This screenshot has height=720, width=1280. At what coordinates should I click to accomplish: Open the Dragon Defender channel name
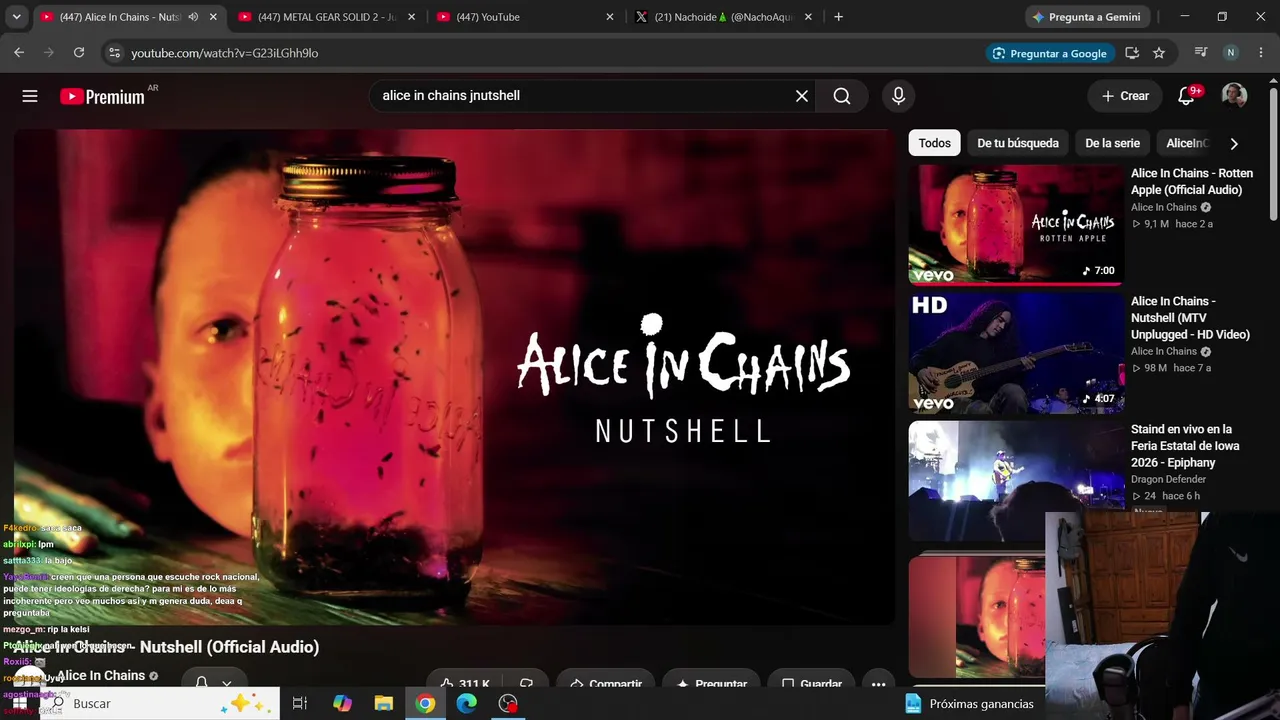[x=1168, y=479]
